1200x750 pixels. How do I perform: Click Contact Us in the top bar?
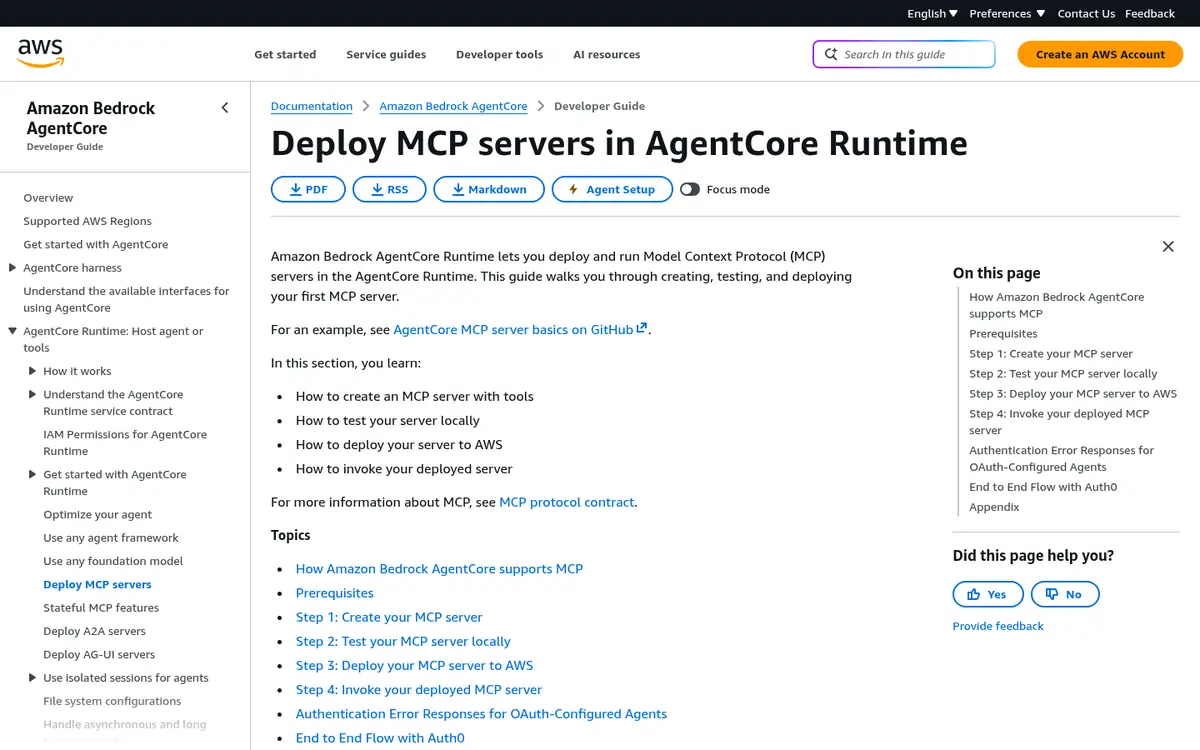1086,13
